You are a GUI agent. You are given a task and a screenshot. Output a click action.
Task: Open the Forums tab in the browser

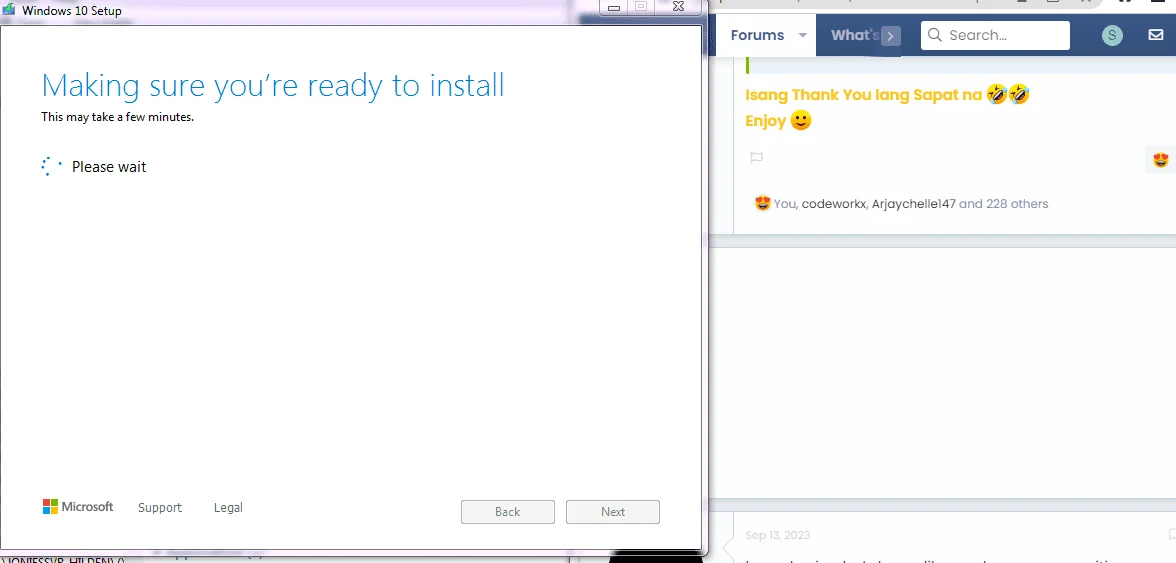pyautogui.click(x=757, y=35)
